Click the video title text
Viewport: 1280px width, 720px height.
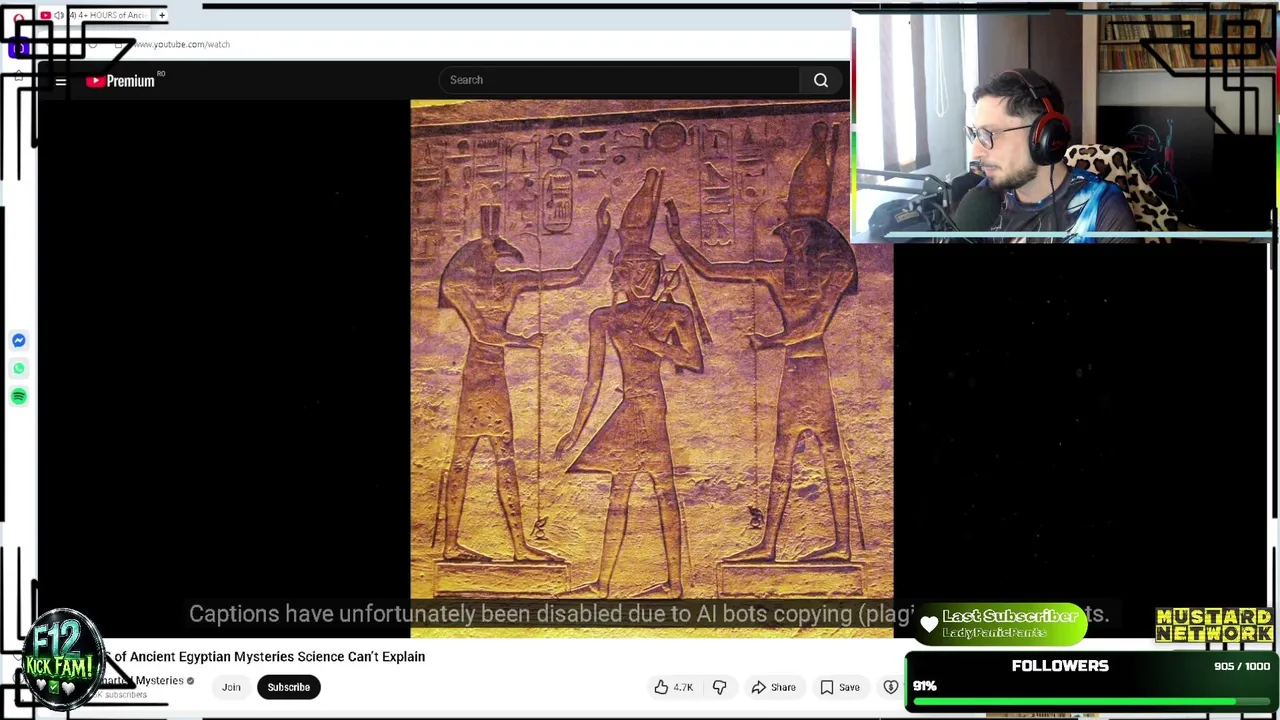268,657
